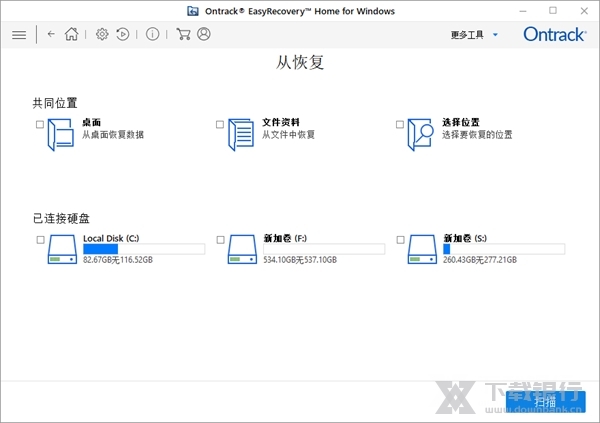Screen dimensions: 600x423
Task: Click the Local Disk (C:) label
Action: tap(111, 238)
